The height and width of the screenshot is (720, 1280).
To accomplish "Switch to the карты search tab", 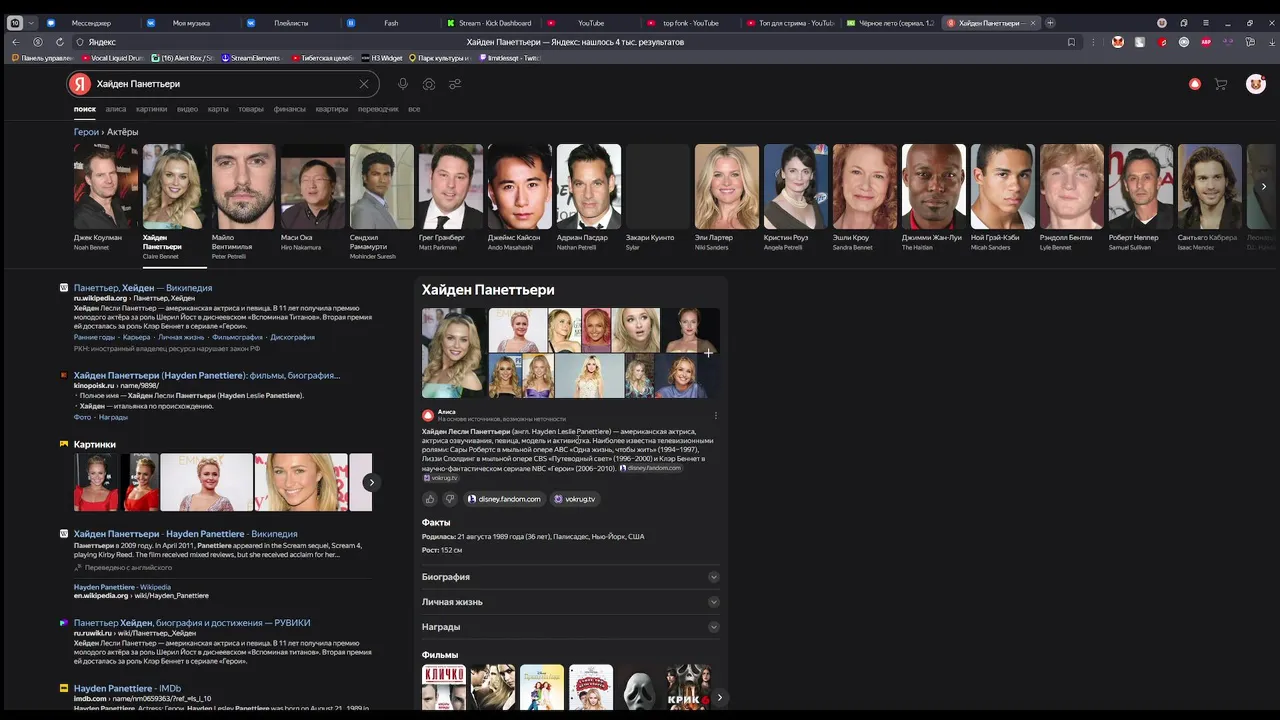I will (218, 109).
